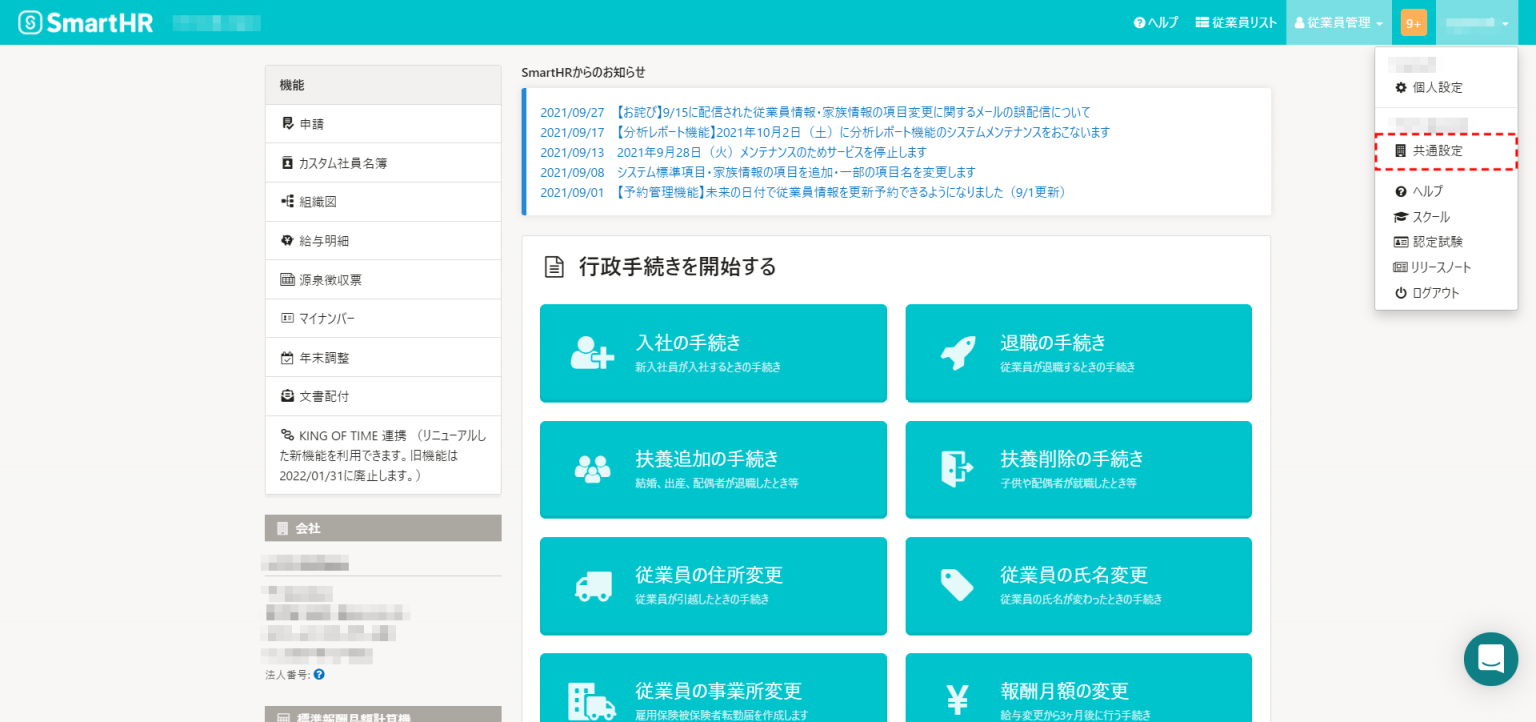Select the カスタム社員名簿 icon
This screenshot has height=722, width=1536.
[287, 162]
